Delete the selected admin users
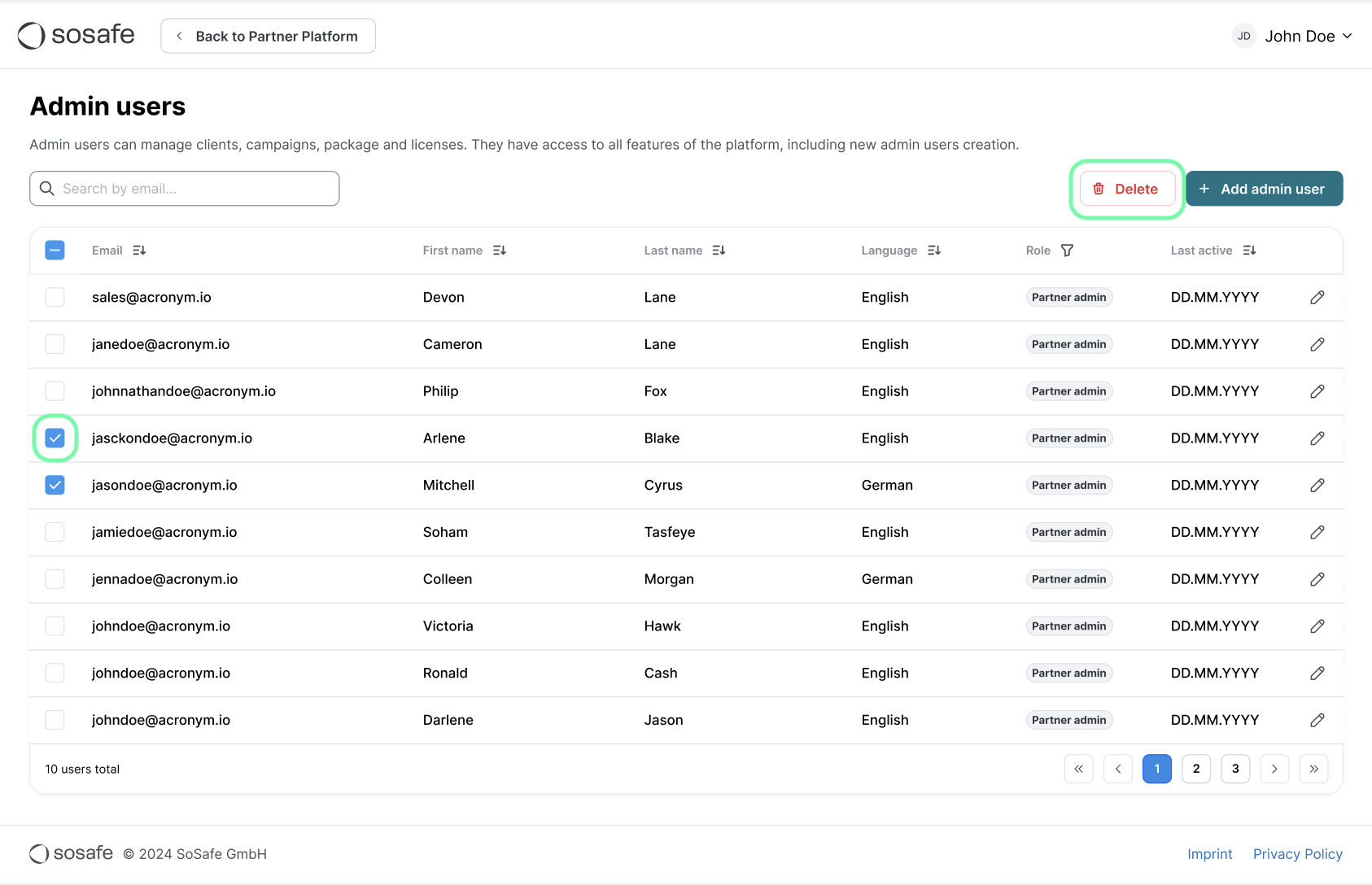This screenshot has width=1372, height=885. [x=1127, y=189]
